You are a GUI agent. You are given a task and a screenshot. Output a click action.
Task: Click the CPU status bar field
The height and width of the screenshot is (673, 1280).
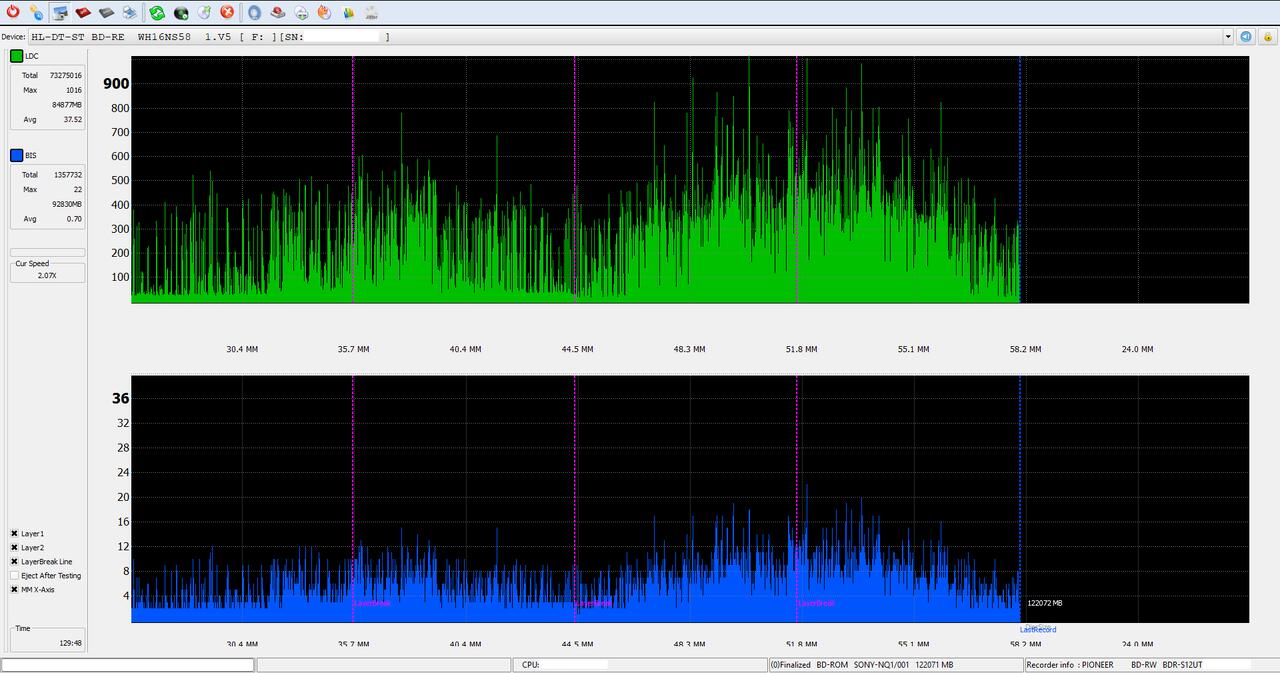(639, 665)
